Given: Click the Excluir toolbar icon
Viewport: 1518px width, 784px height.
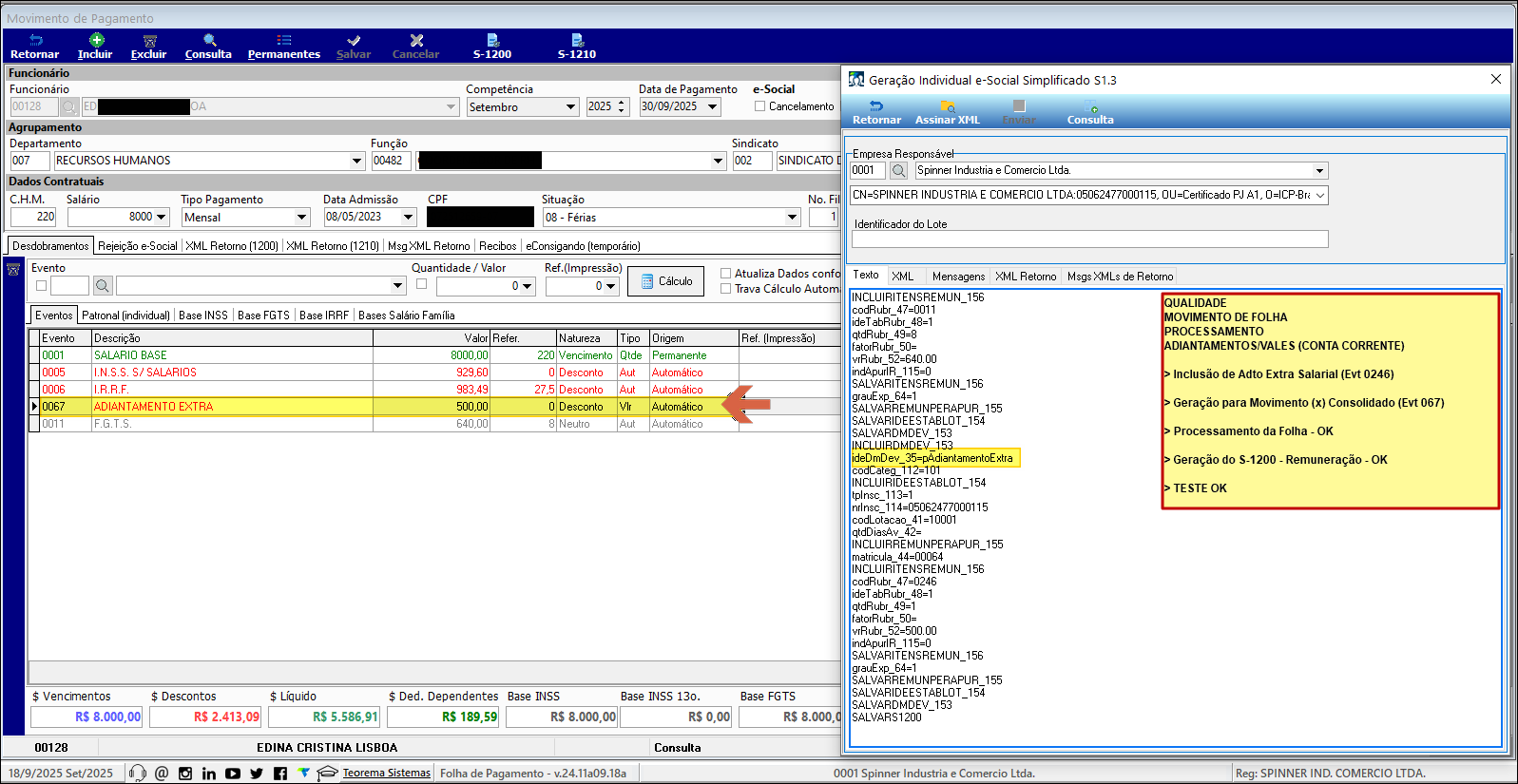Looking at the screenshot, I should (x=149, y=41).
